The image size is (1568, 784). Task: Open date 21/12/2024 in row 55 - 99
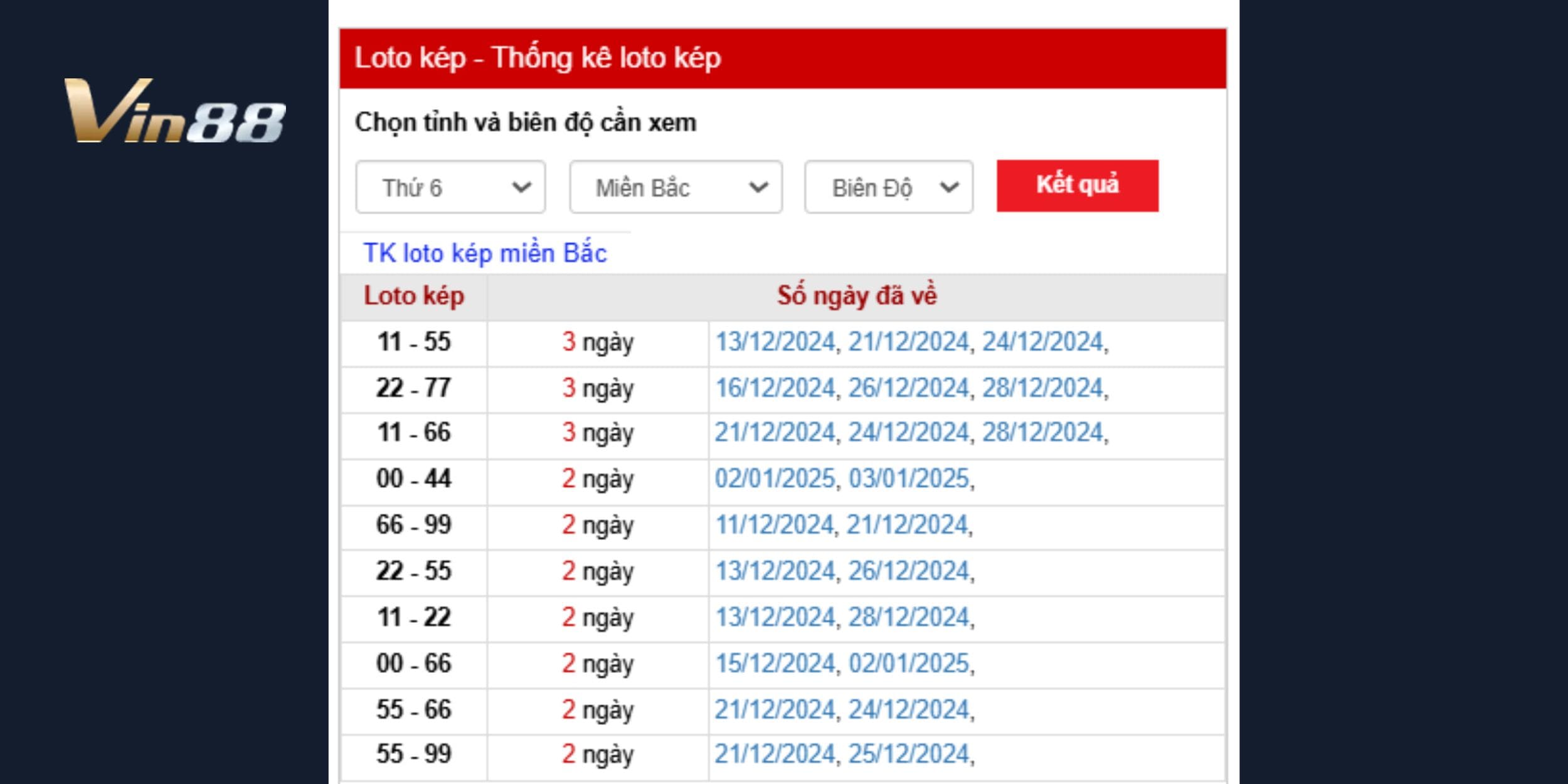(775, 754)
